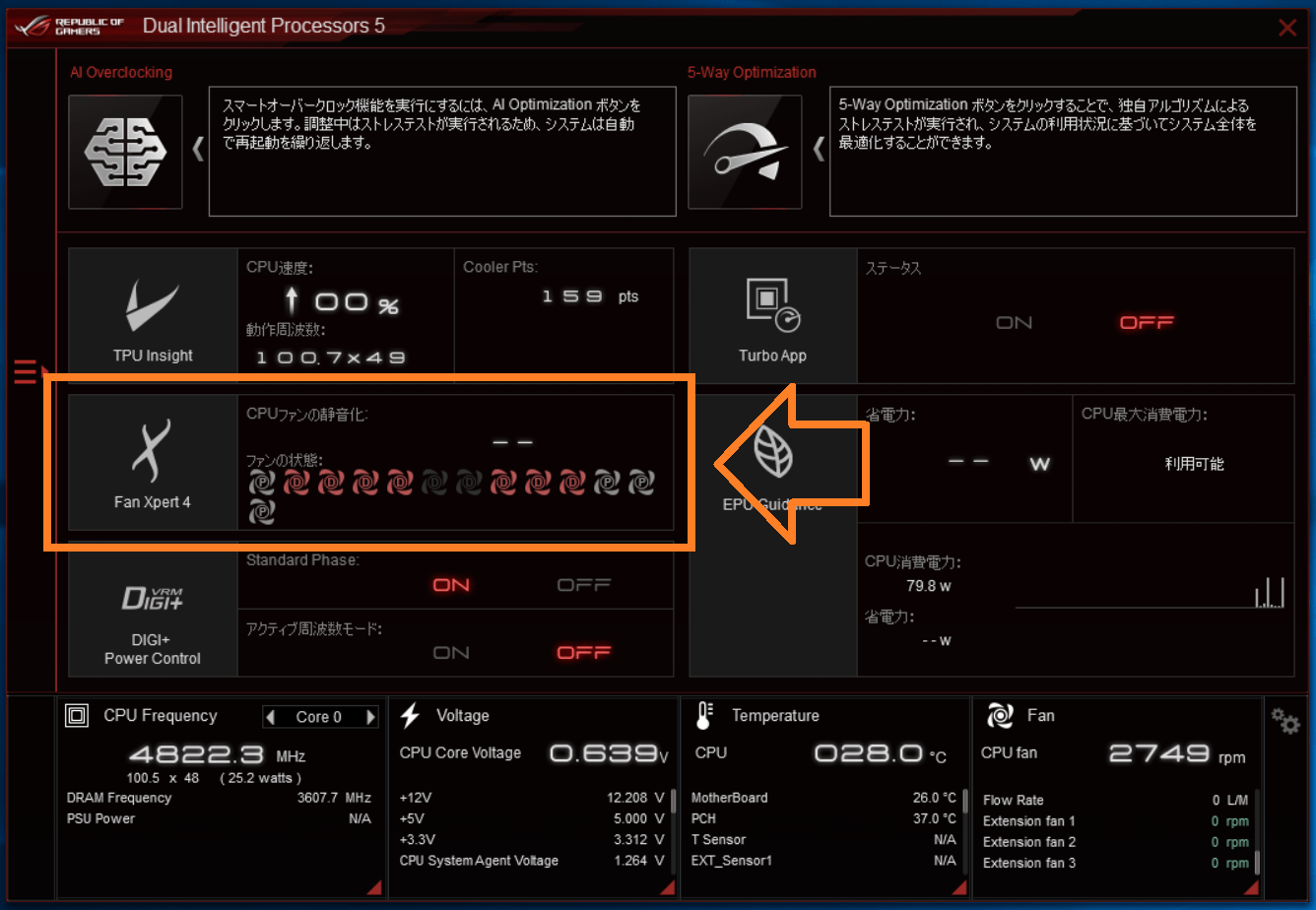Screen dimensions: 1316x910
Task: Close the Dual Intelligent Processors 5 window
Action: 1287,27
